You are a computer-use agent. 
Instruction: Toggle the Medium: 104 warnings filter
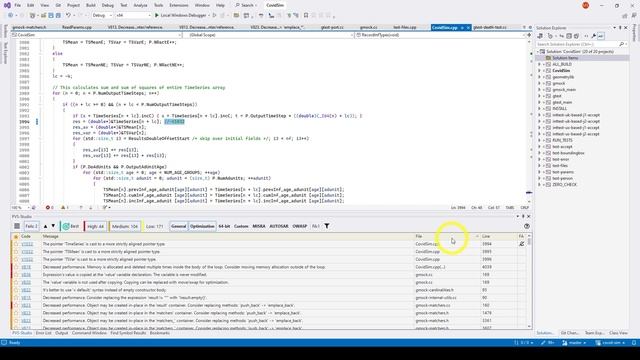(124, 226)
